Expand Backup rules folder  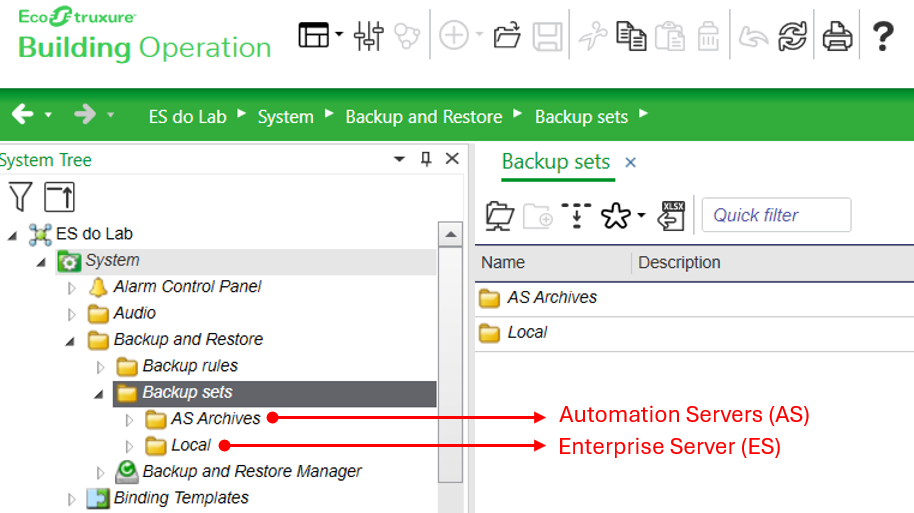pos(100,367)
